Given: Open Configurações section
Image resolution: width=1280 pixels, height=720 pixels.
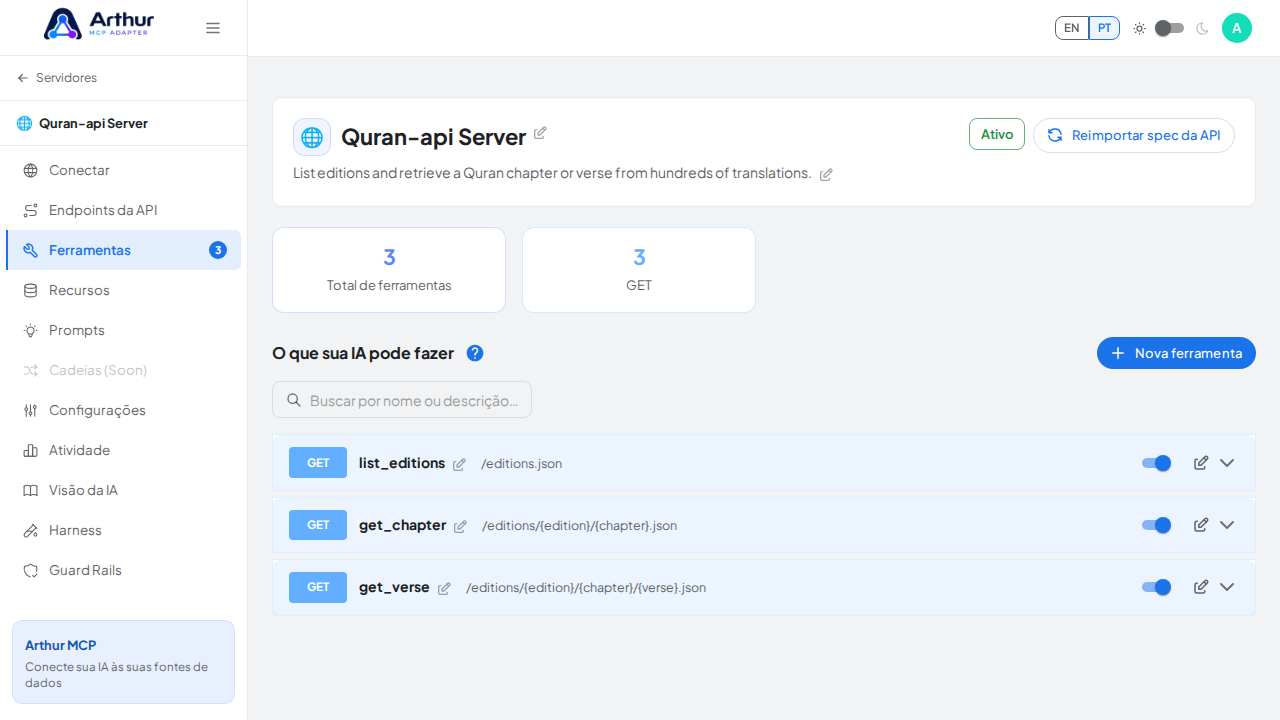Looking at the screenshot, I should [123, 410].
